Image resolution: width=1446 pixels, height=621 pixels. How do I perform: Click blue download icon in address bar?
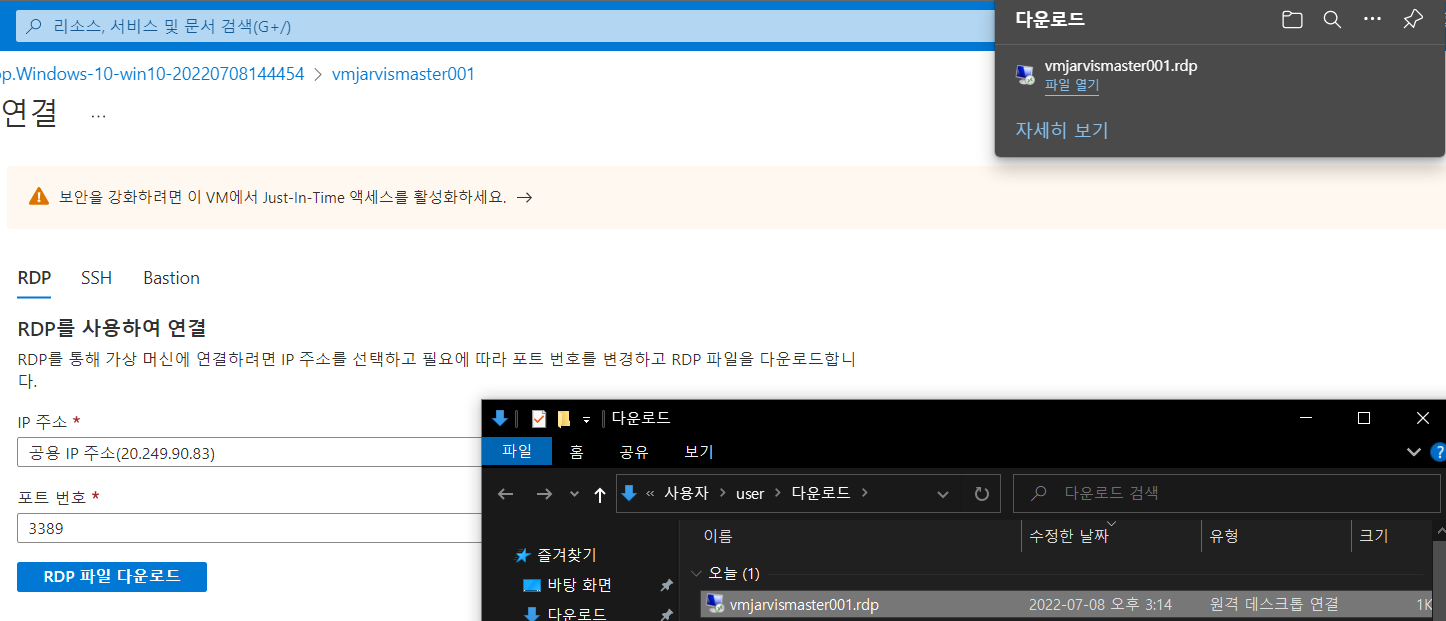tap(629, 493)
